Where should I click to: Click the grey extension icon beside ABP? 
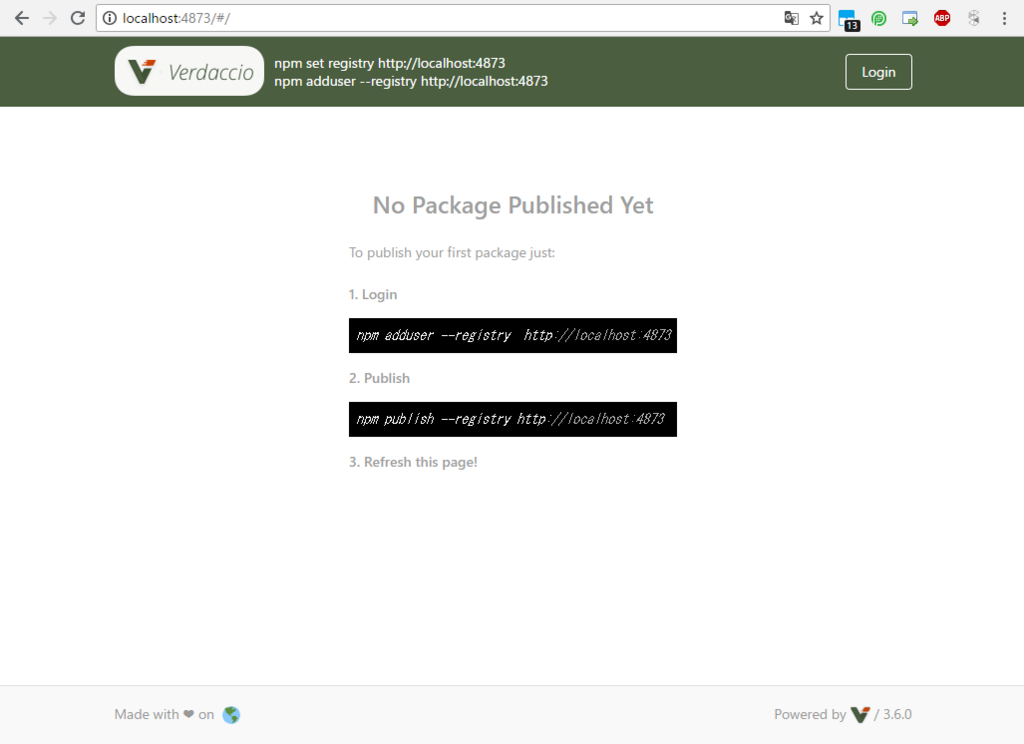974,18
